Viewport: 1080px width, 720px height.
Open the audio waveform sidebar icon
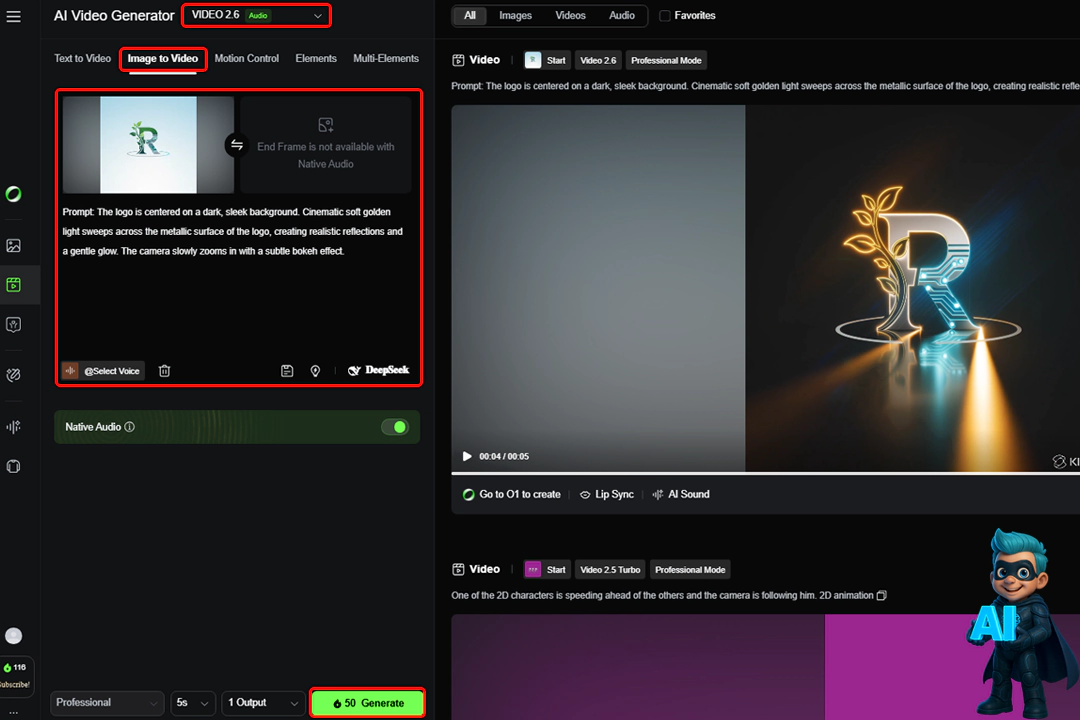tap(14, 427)
